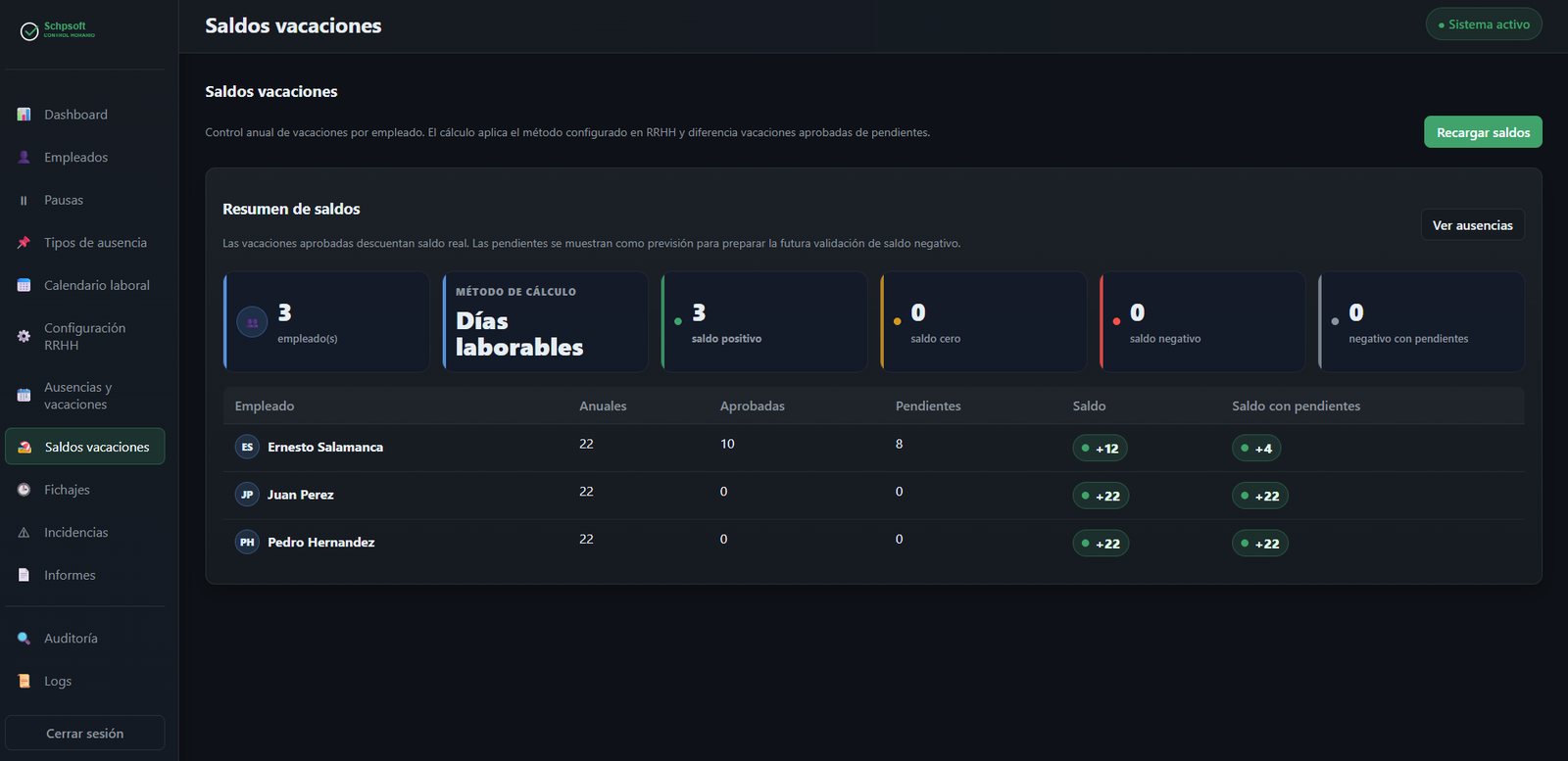Click the Incidencias warning triangle icon
Image resolution: width=1568 pixels, height=761 pixels.
pyautogui.click(x=24, y=533)
